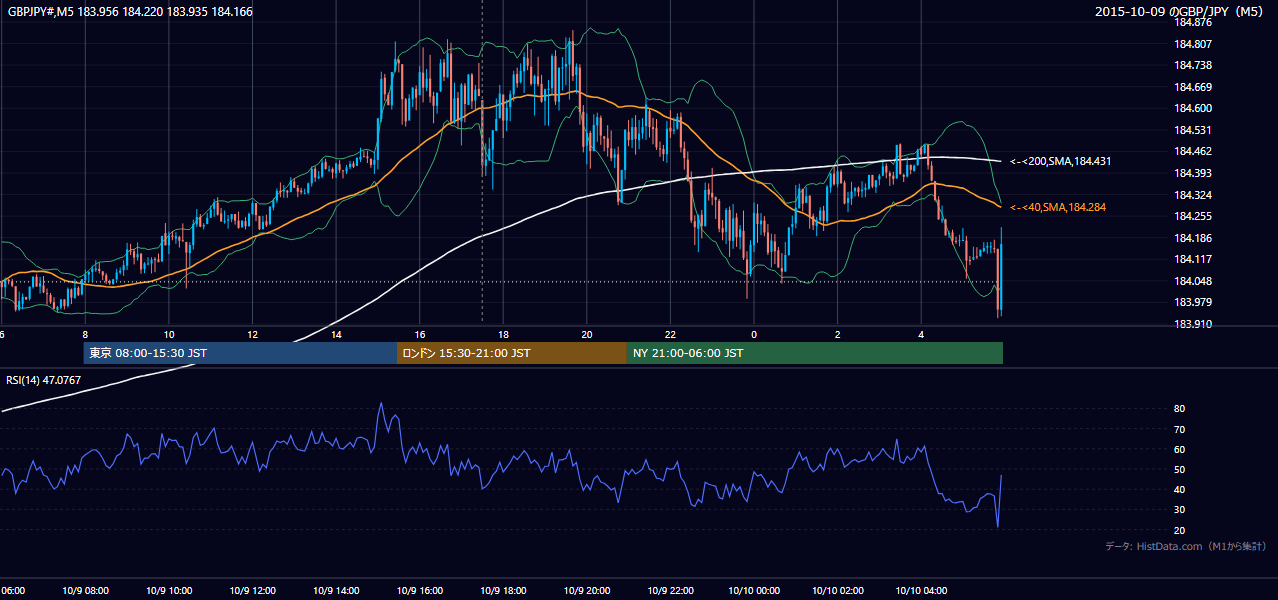1278x600 pixels.
Task: Click hour label 4 under the price chart
Action: point(921,335)
